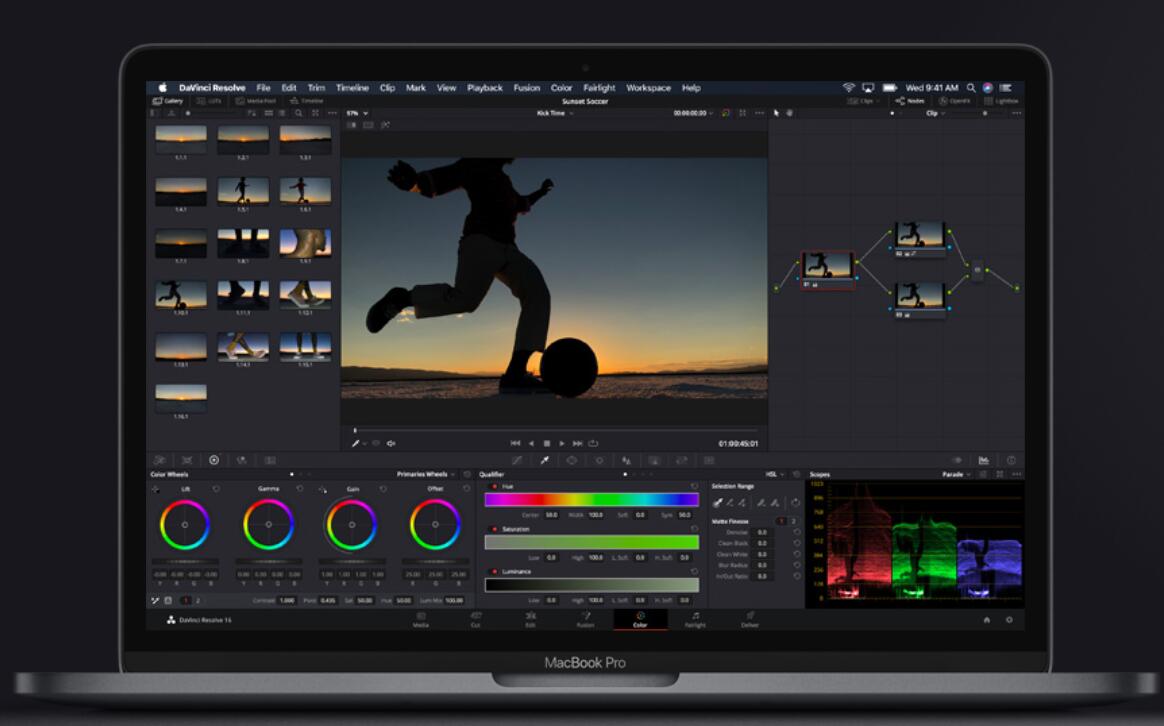Viewport: 1164px width, 726px height.
Task: Toggle the Hue qualifier enable dot
Action: click(x=494, y=486)
